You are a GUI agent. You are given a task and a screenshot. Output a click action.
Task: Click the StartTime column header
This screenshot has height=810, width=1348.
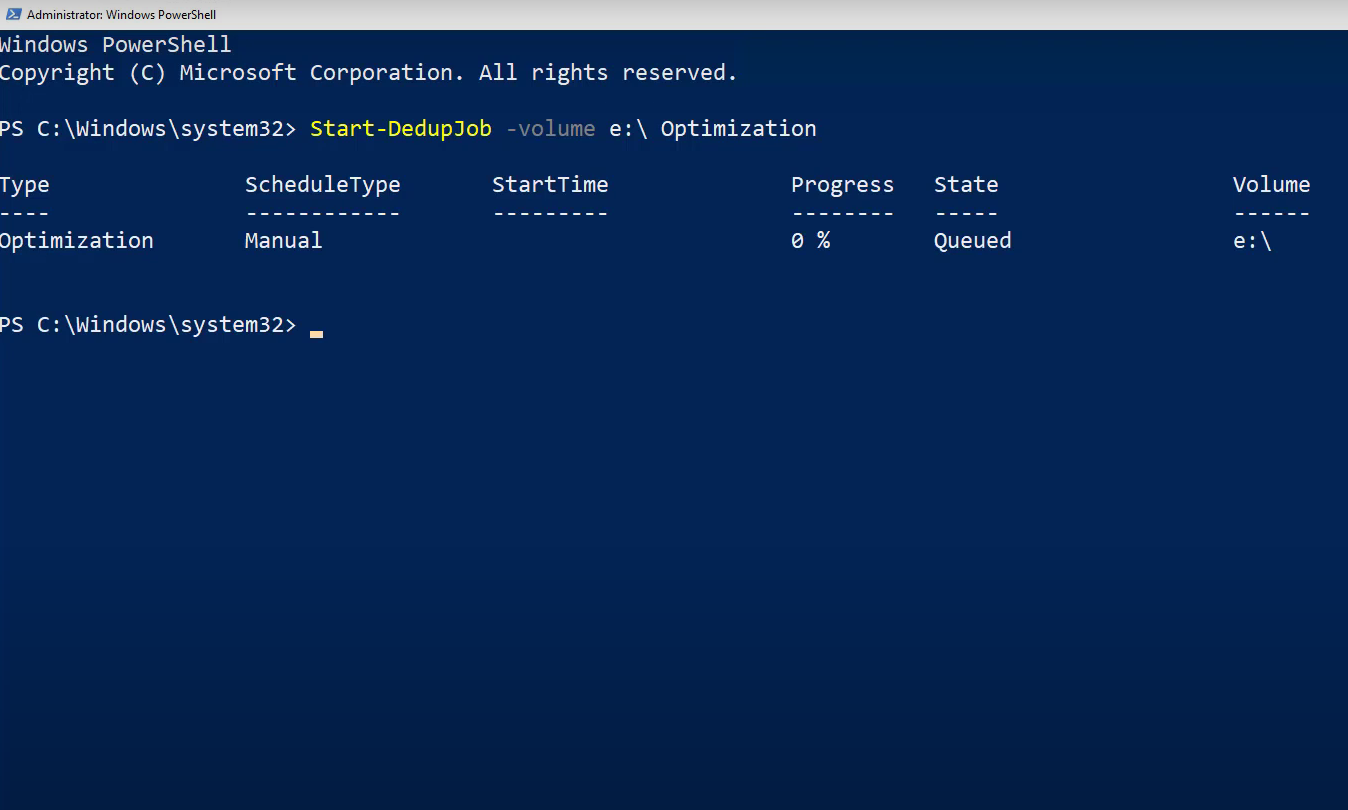550,185
